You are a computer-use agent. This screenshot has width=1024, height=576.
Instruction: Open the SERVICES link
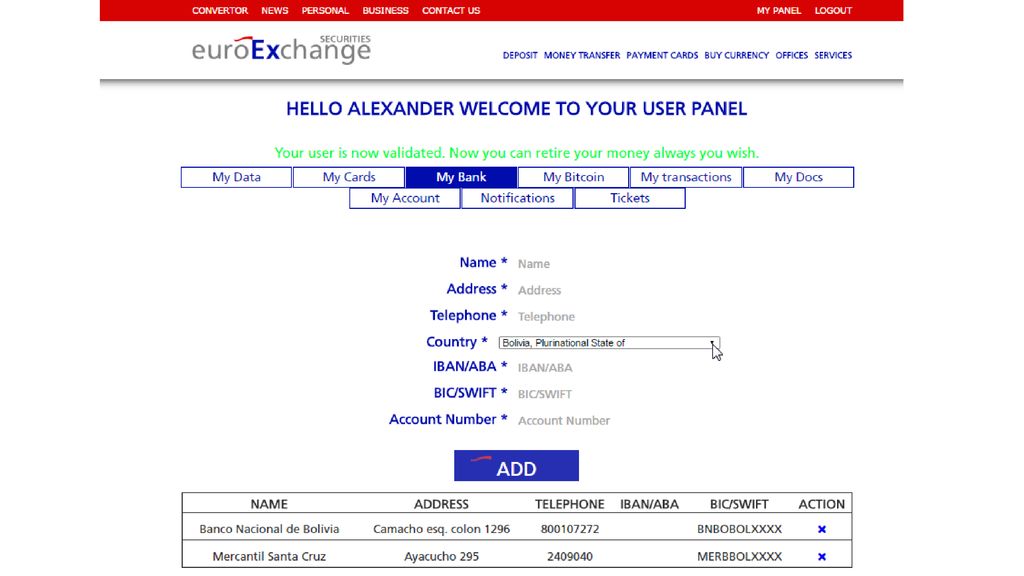pos(833,56)
